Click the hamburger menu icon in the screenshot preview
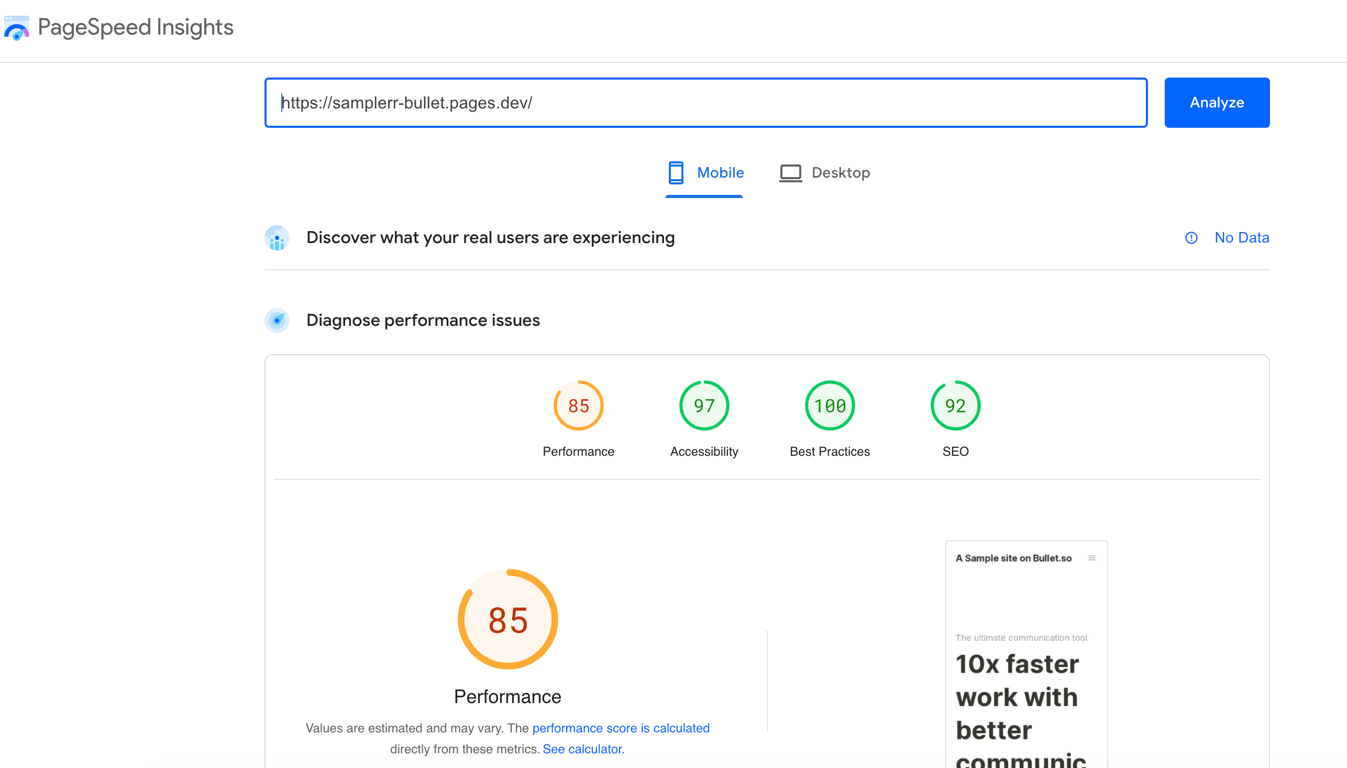The width and height of the screenshot is (1347, 768). [x=1092, y=558]
